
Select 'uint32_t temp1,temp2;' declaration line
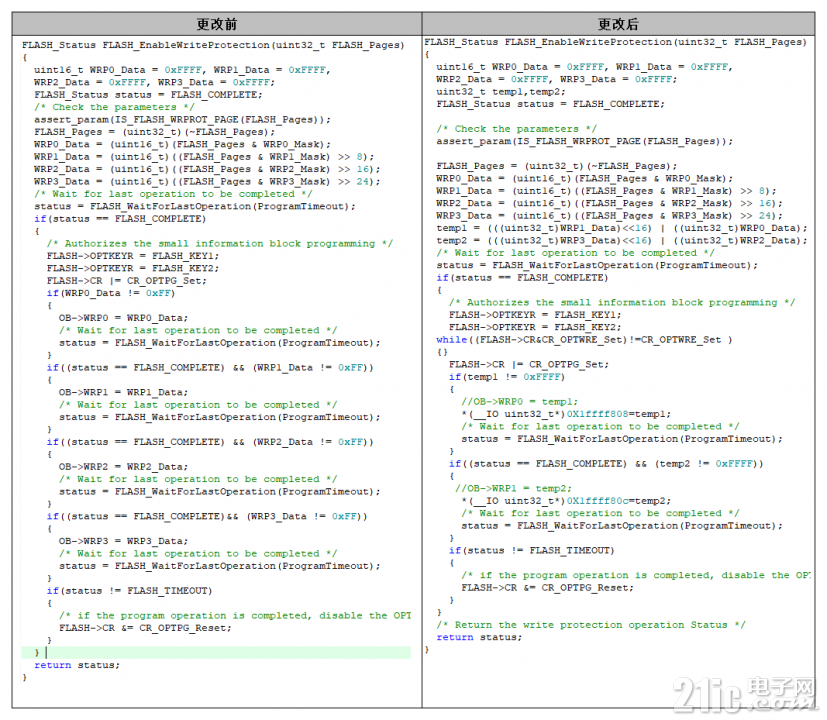pyautogui.click(x=501, y=92)
